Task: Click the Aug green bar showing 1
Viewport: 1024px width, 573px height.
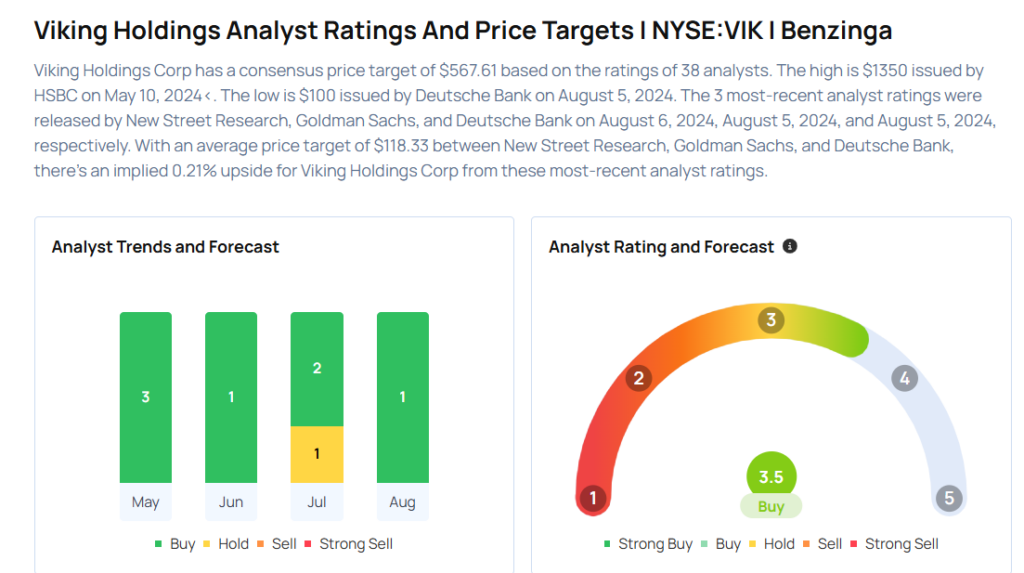Action: (x=402, y=397)
